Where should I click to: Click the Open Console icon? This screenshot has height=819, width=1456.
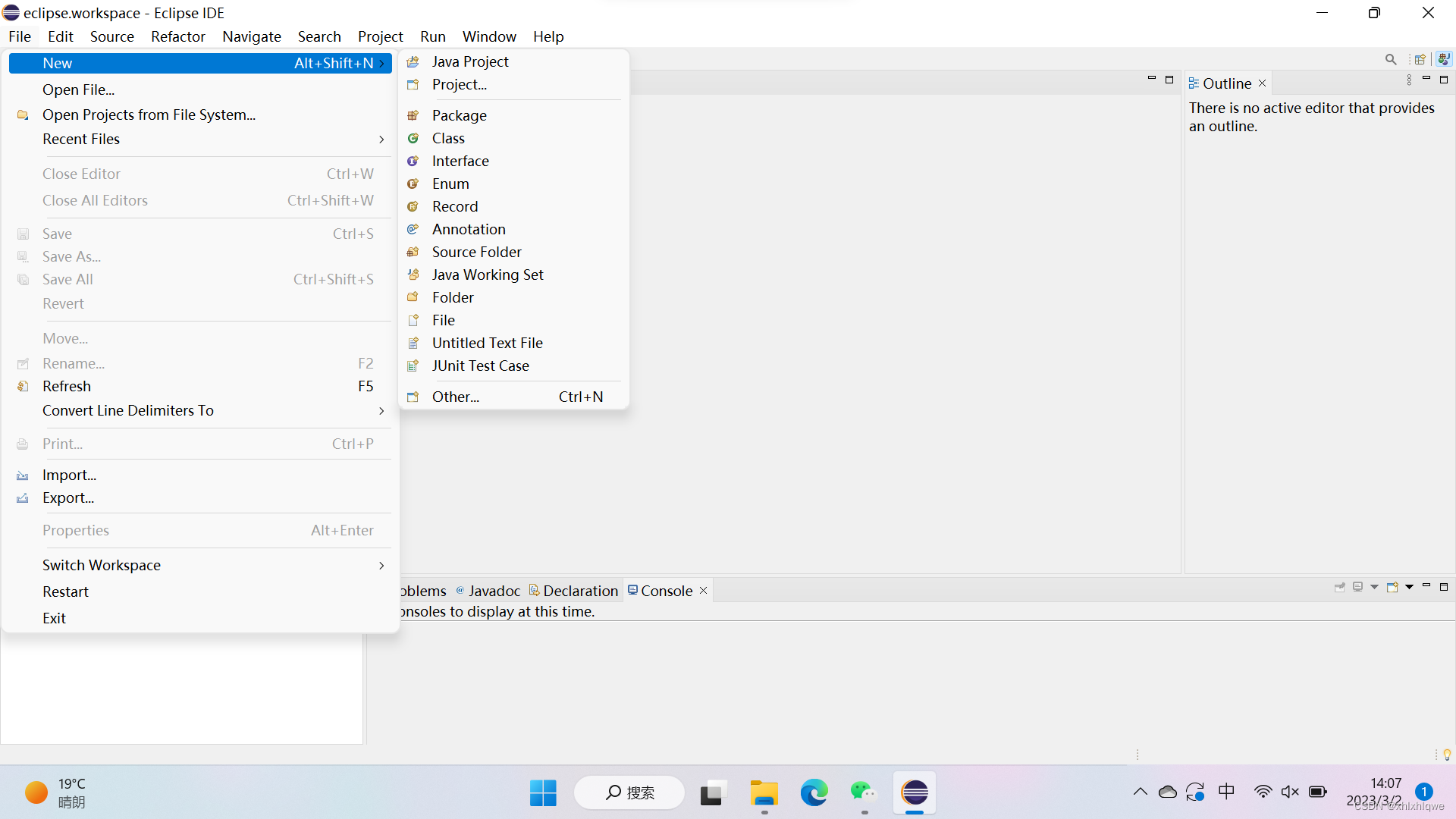[x=1392, y=588]
